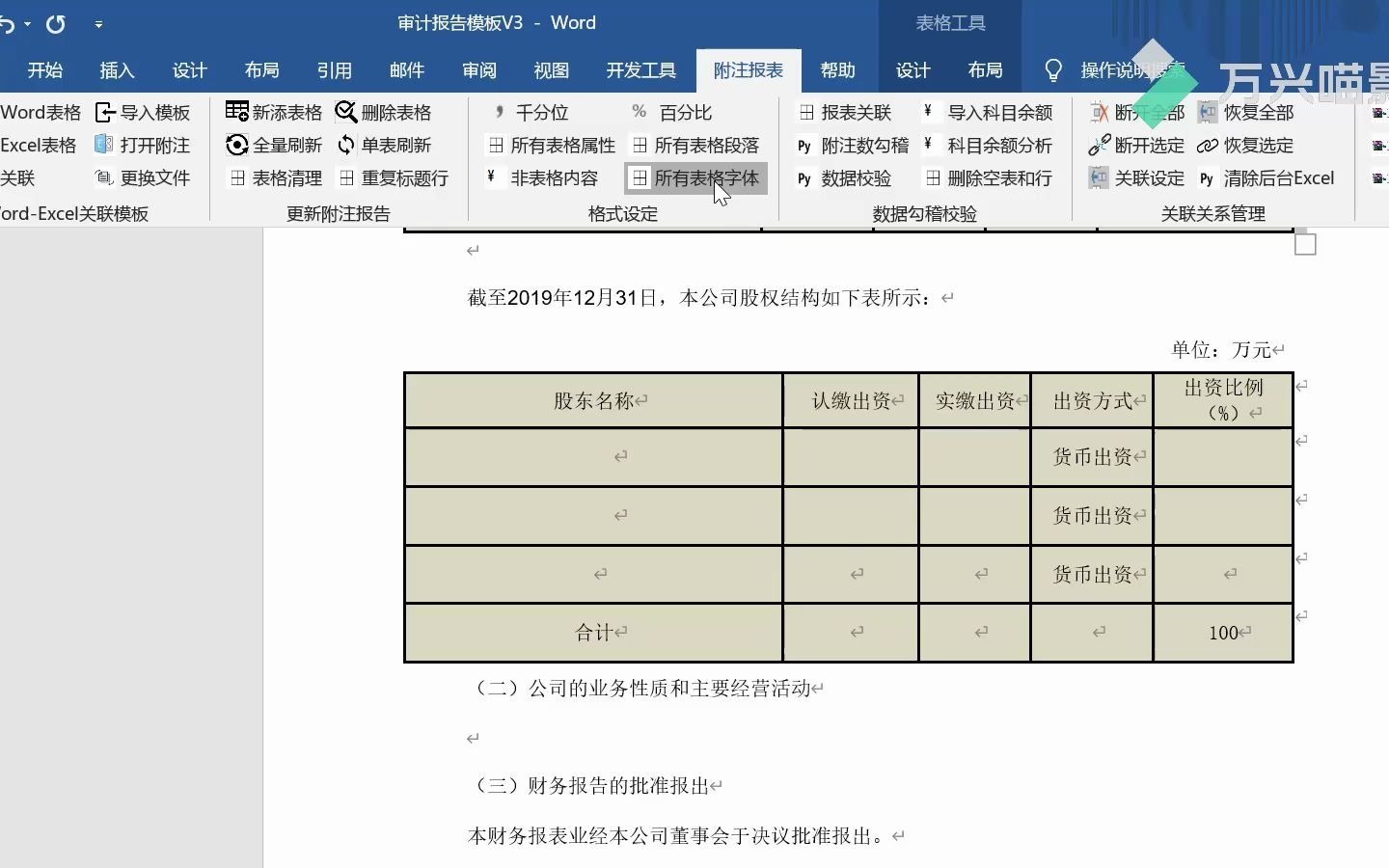Click the table header cell 股东名称
1389x868 pixels.
(593, 401)
